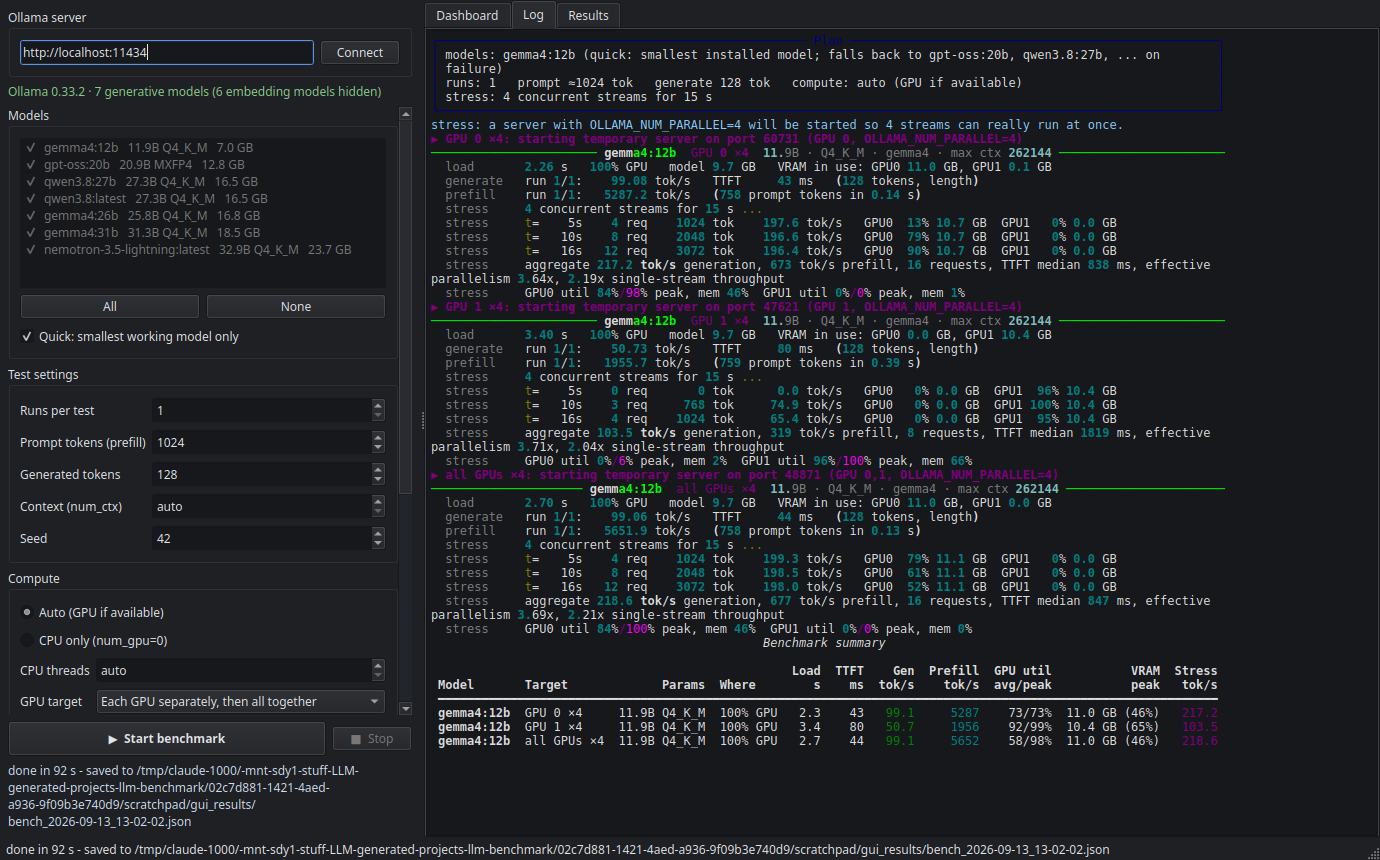Click the "Benchmark summary" heading in log
This screenshot has width=1380, height=860.
point(824,643)
